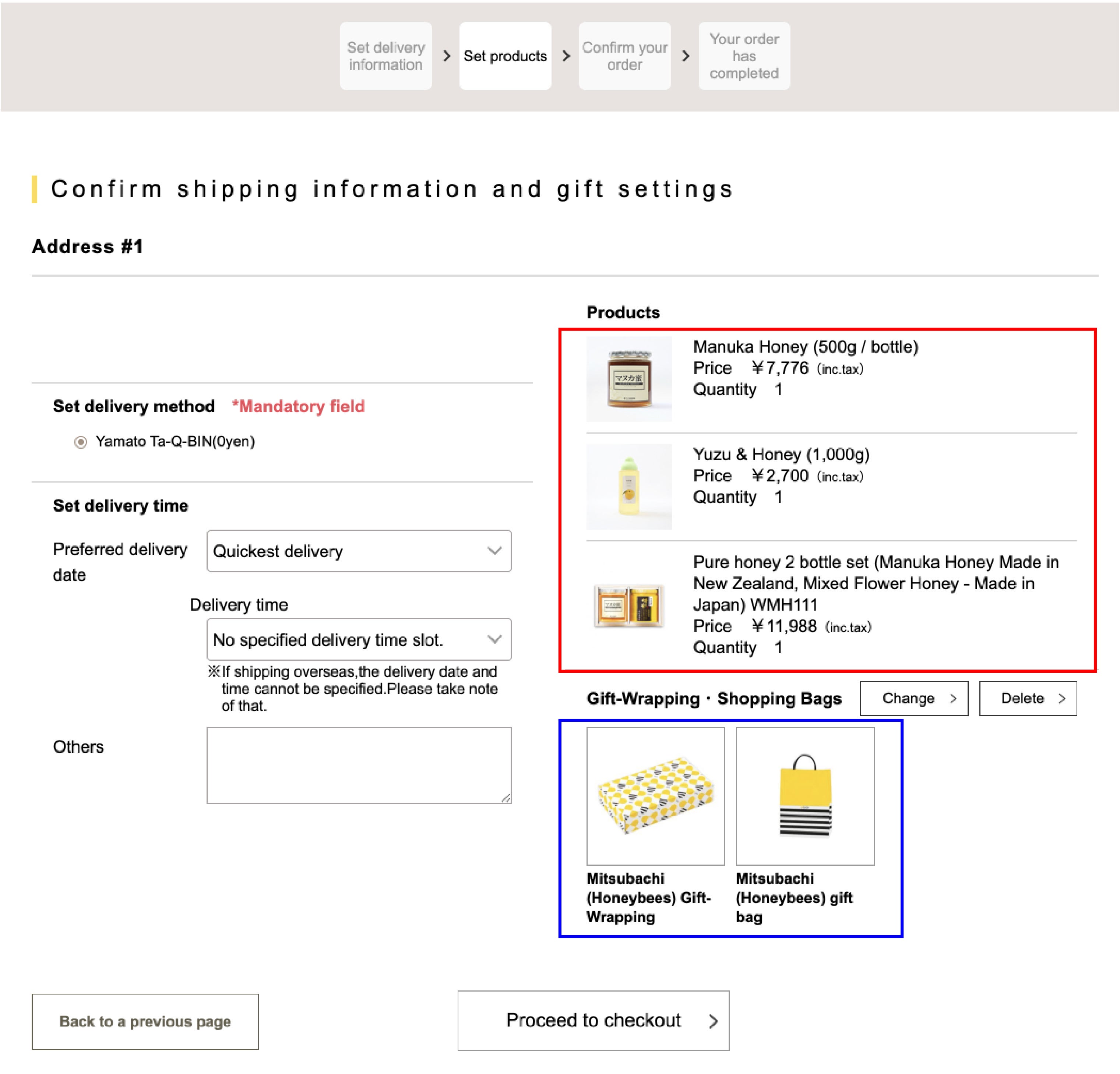Image resolution: width=1120 pixels, height=1074 pixels.
Task: Click the Set products step
Action: [505, 56]
